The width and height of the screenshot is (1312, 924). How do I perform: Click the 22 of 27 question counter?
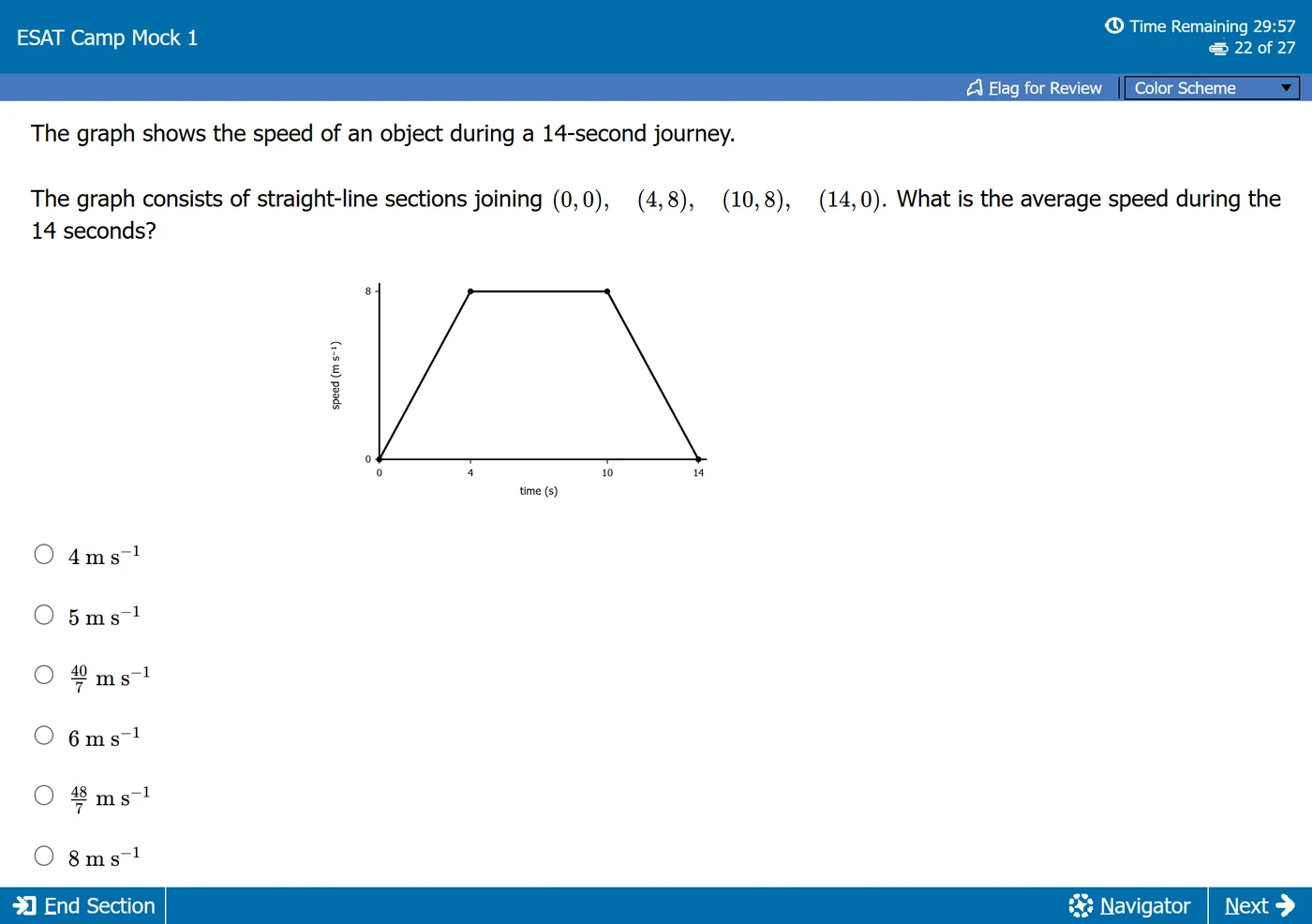(x=1265, y=48)
